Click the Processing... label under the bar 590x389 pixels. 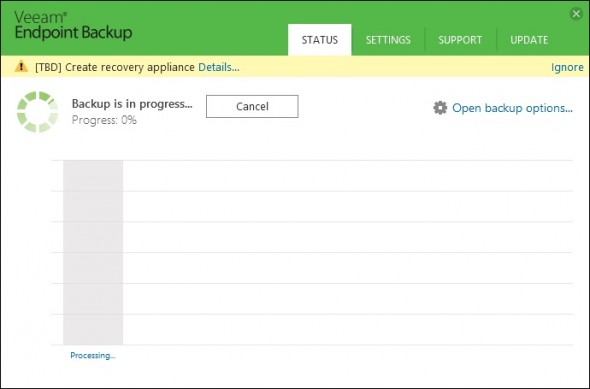pos(93,356)
